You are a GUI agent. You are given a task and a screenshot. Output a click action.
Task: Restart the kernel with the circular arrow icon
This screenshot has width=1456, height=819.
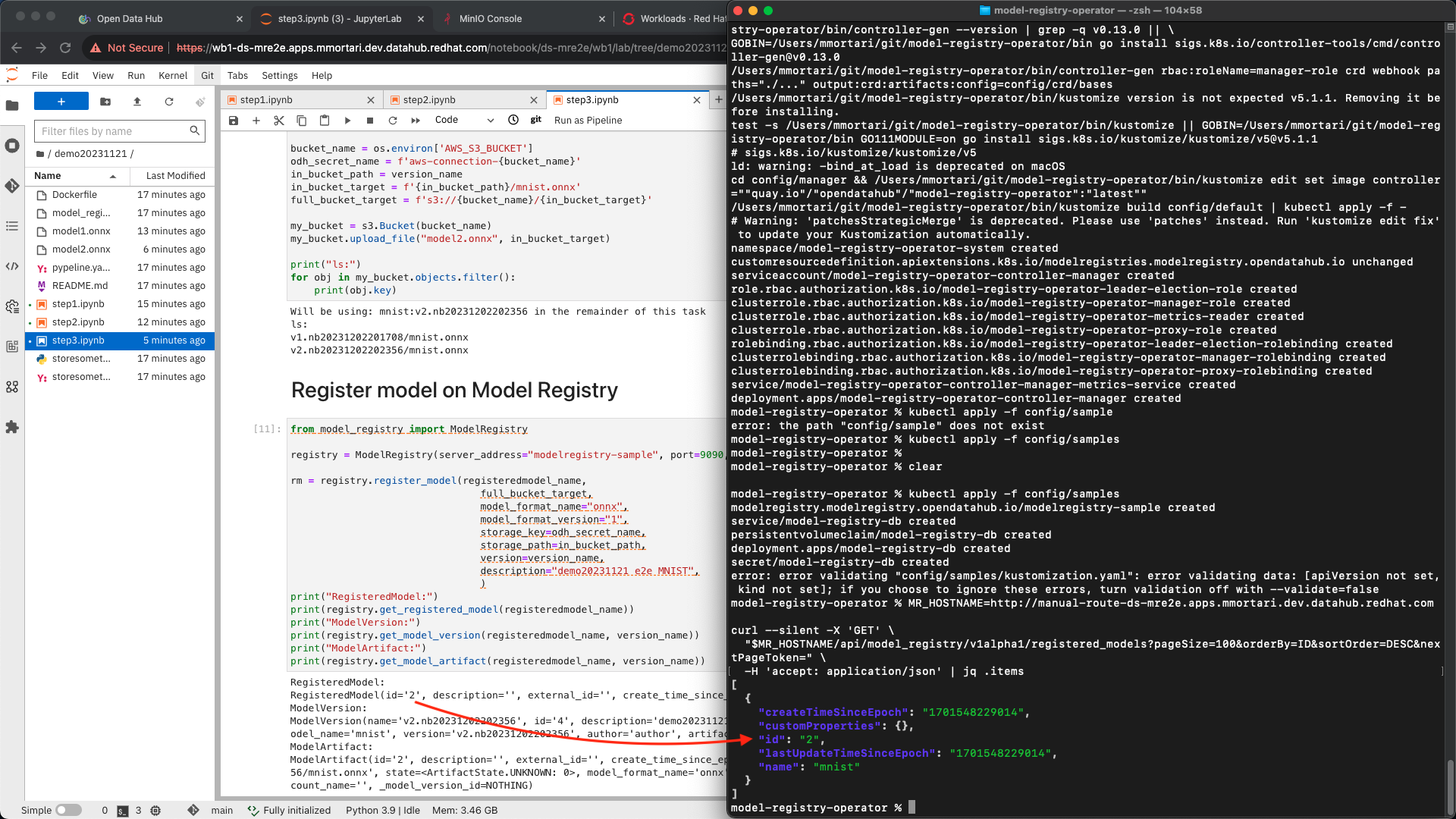coord(393,121)
